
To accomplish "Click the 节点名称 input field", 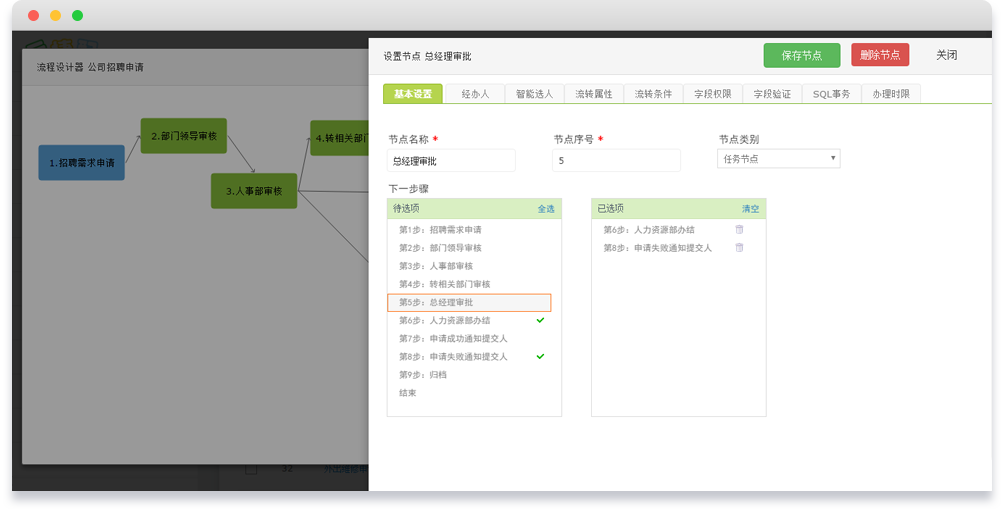I will (x=451, y=160).
